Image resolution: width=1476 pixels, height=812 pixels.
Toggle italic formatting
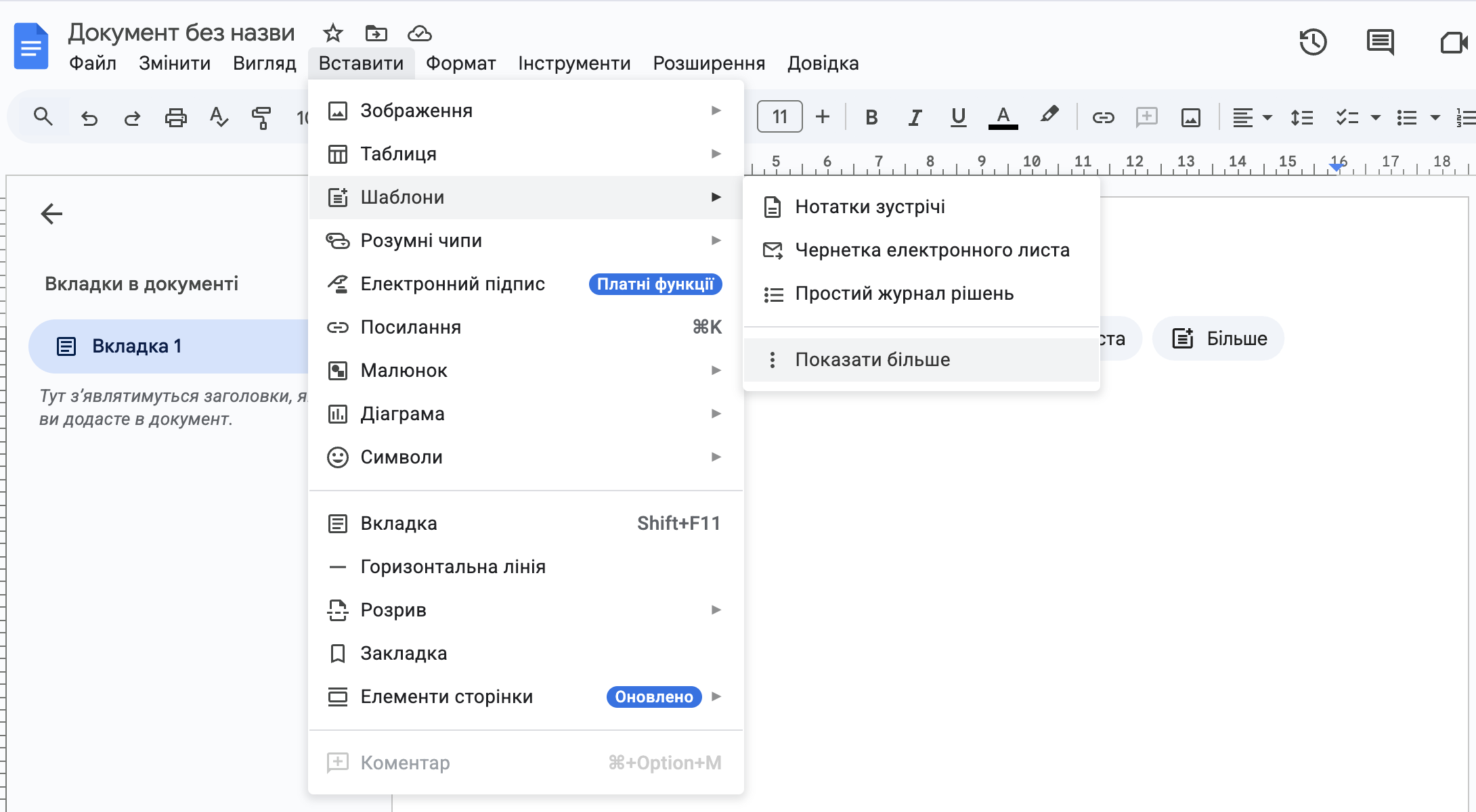click(915, 118)
